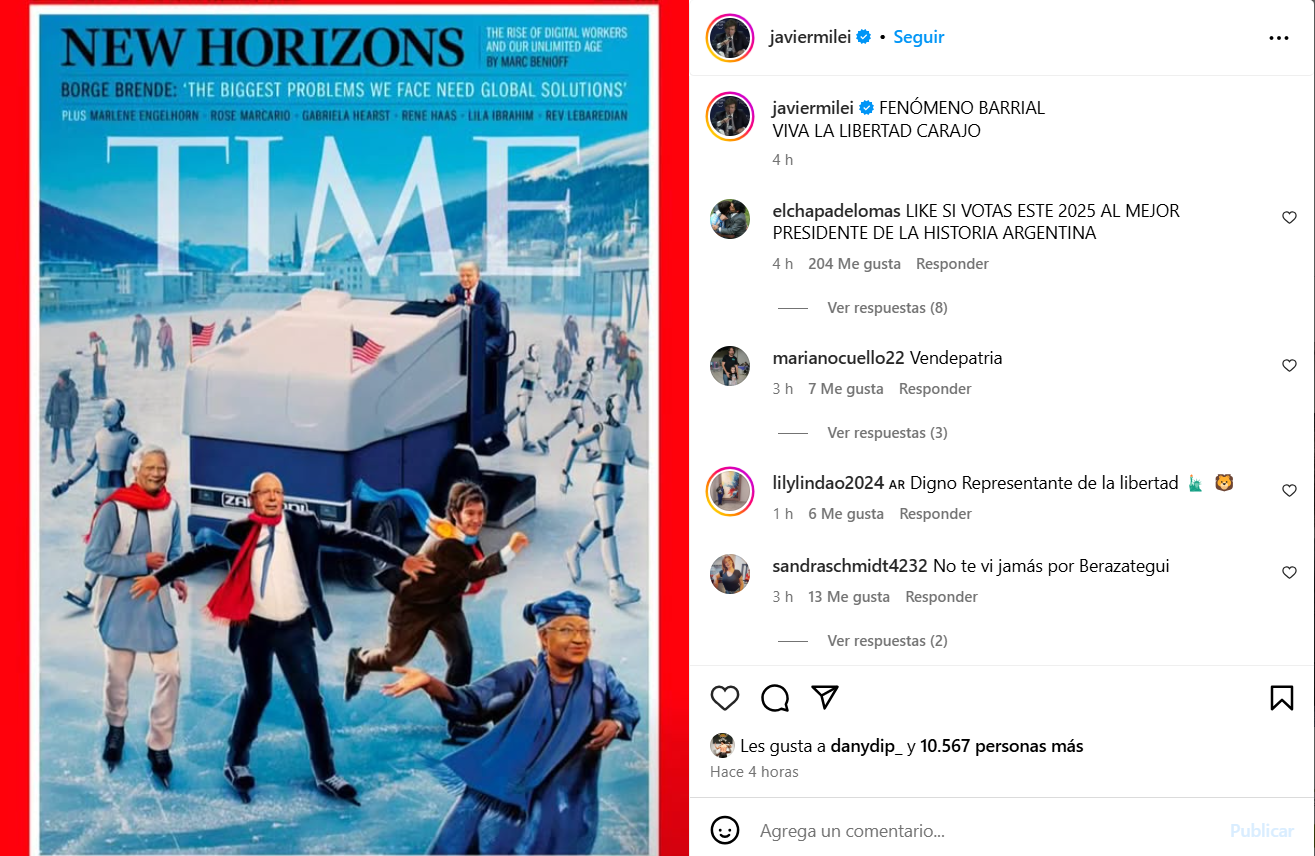Open the three-dot more options menu
The height and width of the screenshot is (856, 1315).
pyautogui.click(x=1279, y=38)
